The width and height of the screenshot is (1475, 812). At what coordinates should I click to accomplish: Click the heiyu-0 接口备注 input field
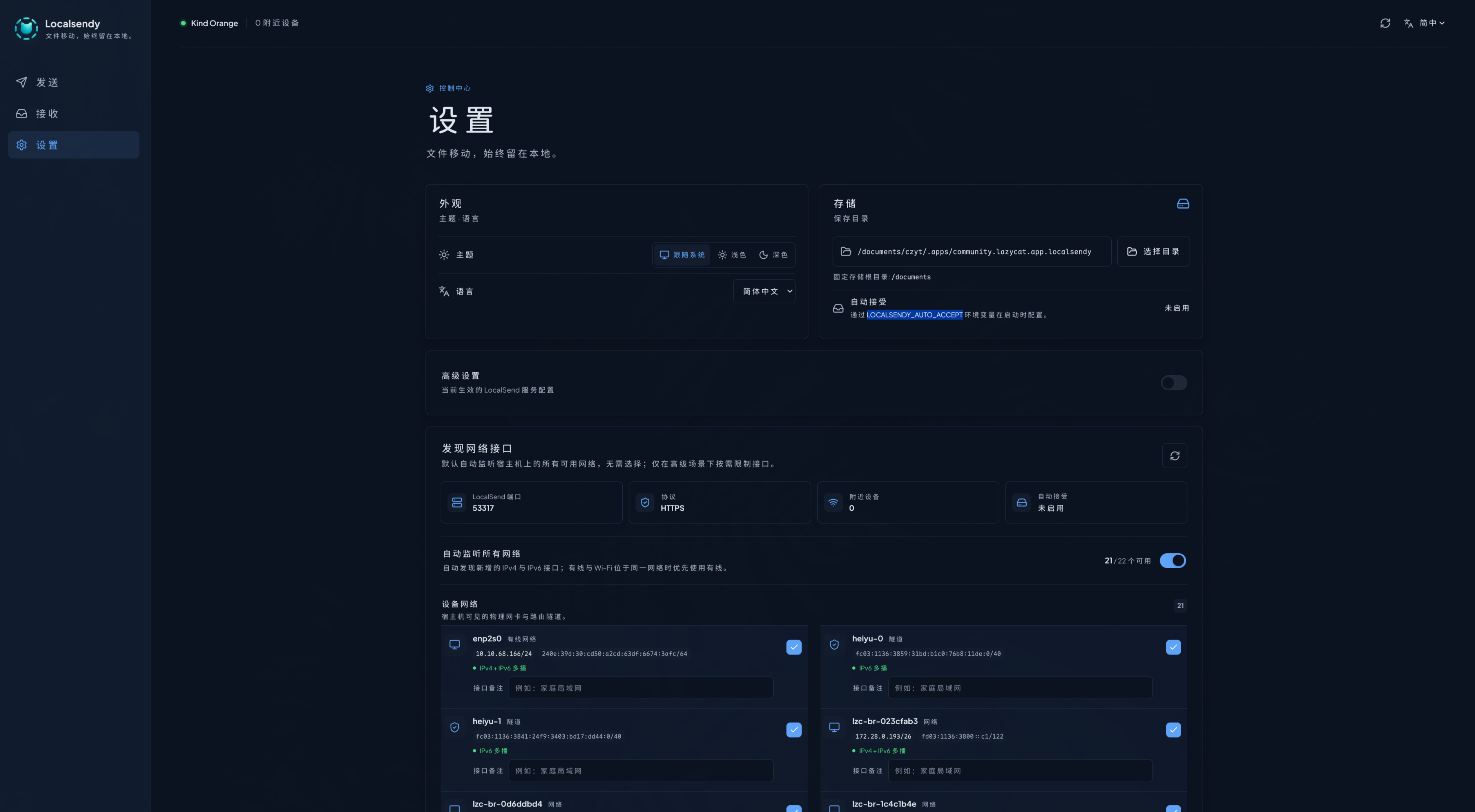coord(1020,688)
